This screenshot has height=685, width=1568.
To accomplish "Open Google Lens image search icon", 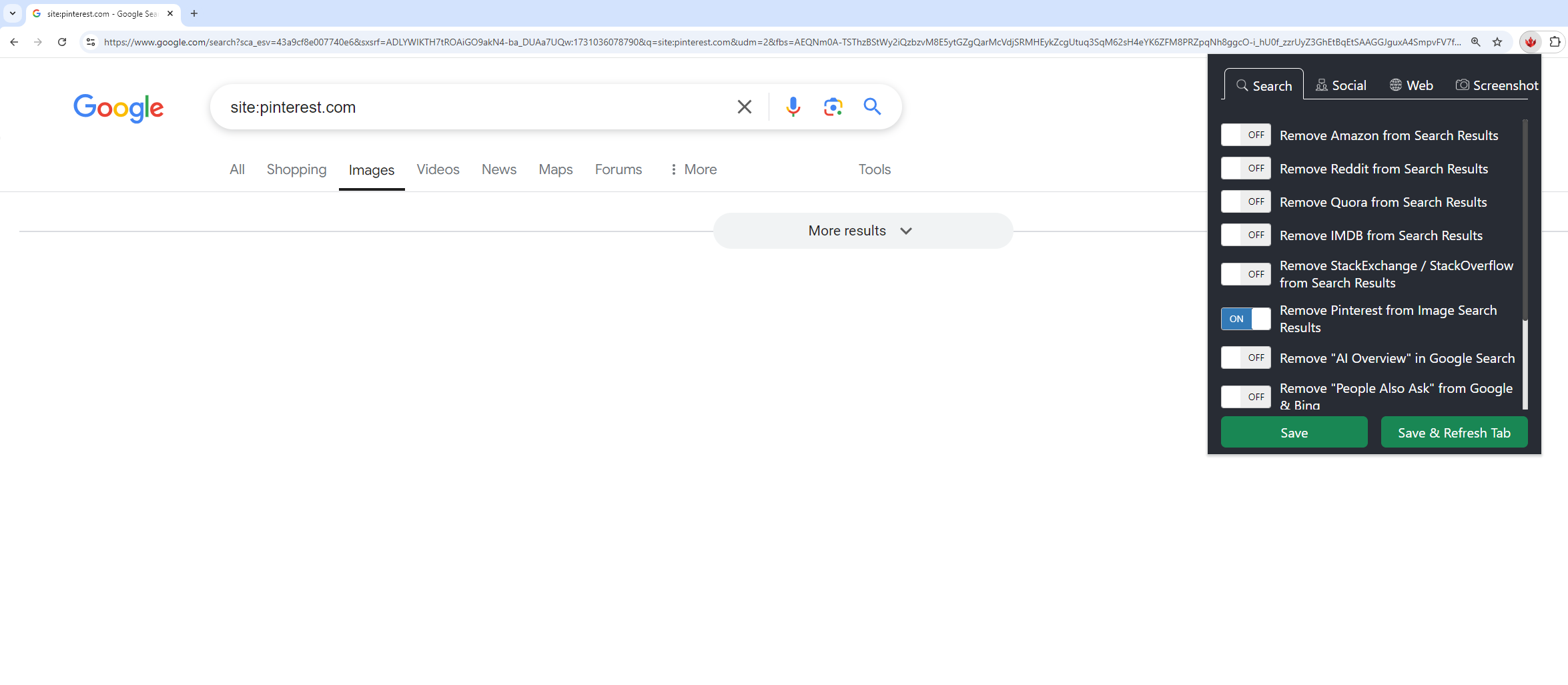I will pos(833,107).
